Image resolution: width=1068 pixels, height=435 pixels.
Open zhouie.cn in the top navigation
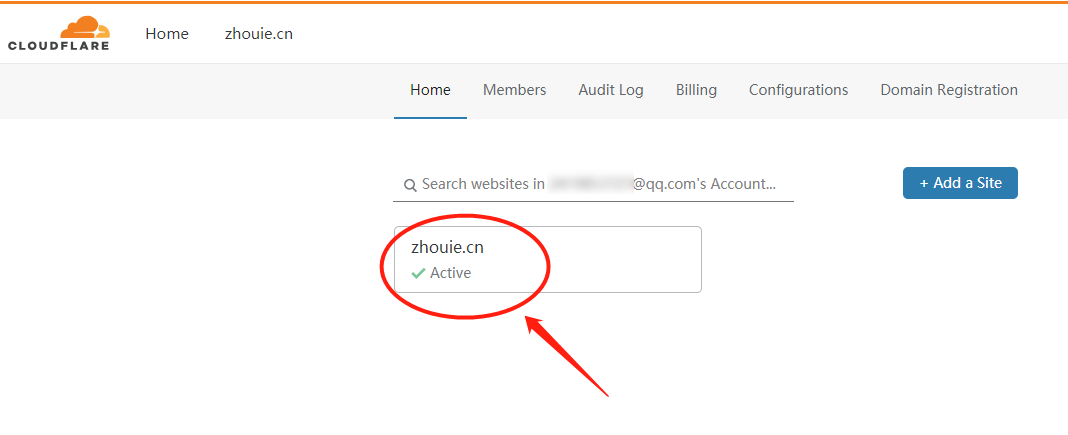(x=258, y=33)
